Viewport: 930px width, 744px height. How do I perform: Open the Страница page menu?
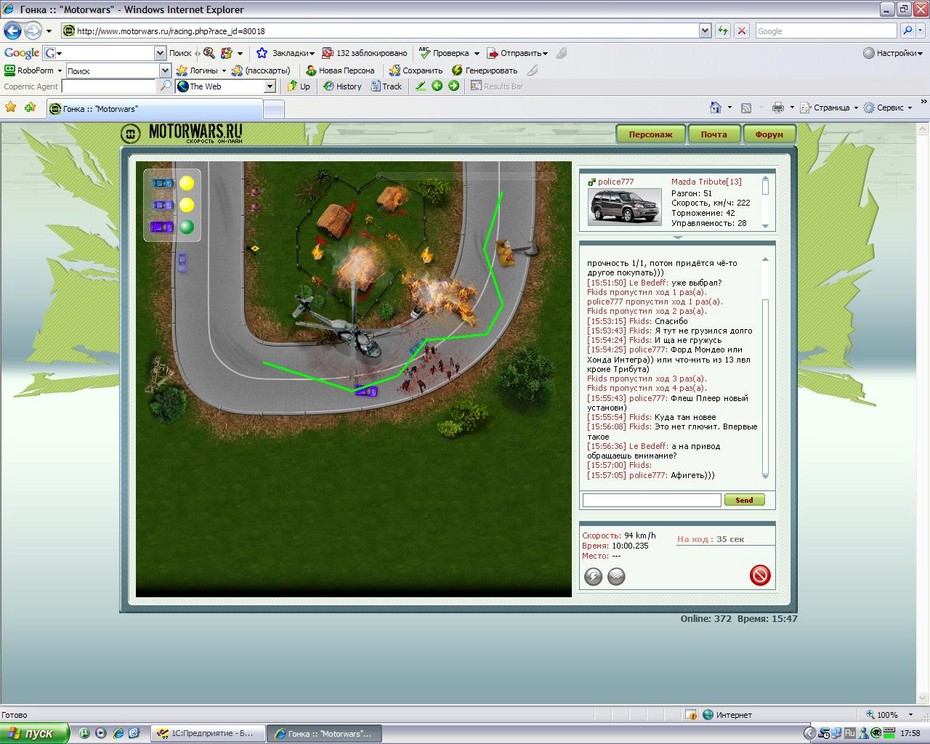[829, 107]
